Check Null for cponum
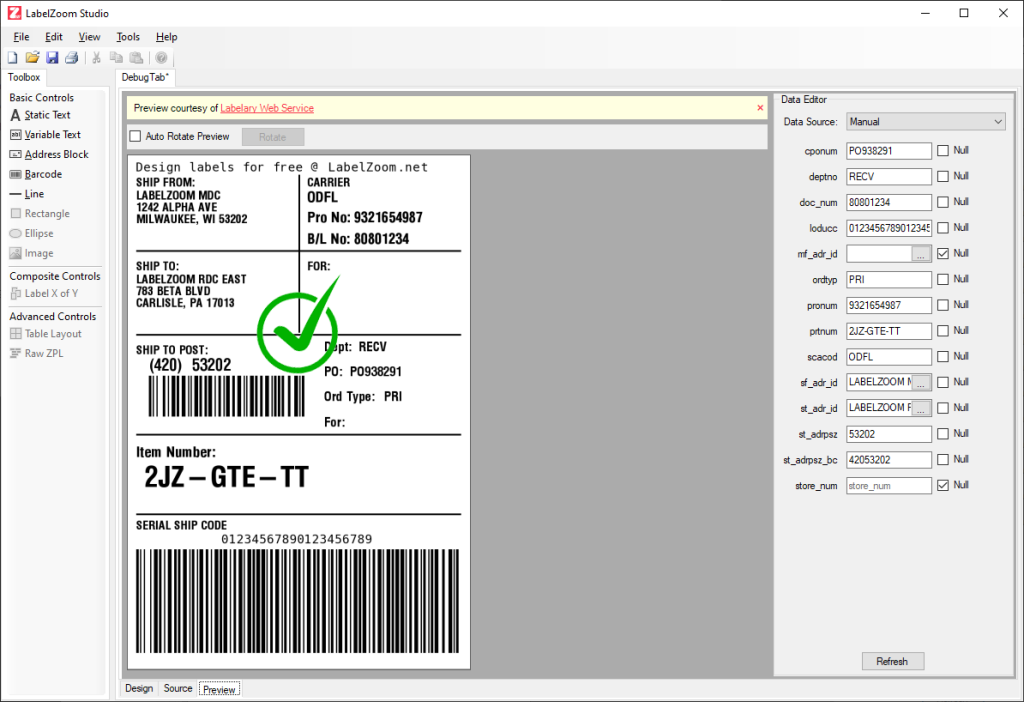This screenshot has height=702, width=1024. (943, 151)
